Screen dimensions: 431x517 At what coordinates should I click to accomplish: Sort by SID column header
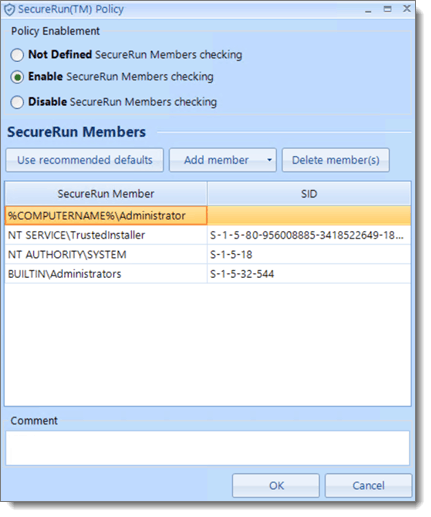[x=309, y=194]
